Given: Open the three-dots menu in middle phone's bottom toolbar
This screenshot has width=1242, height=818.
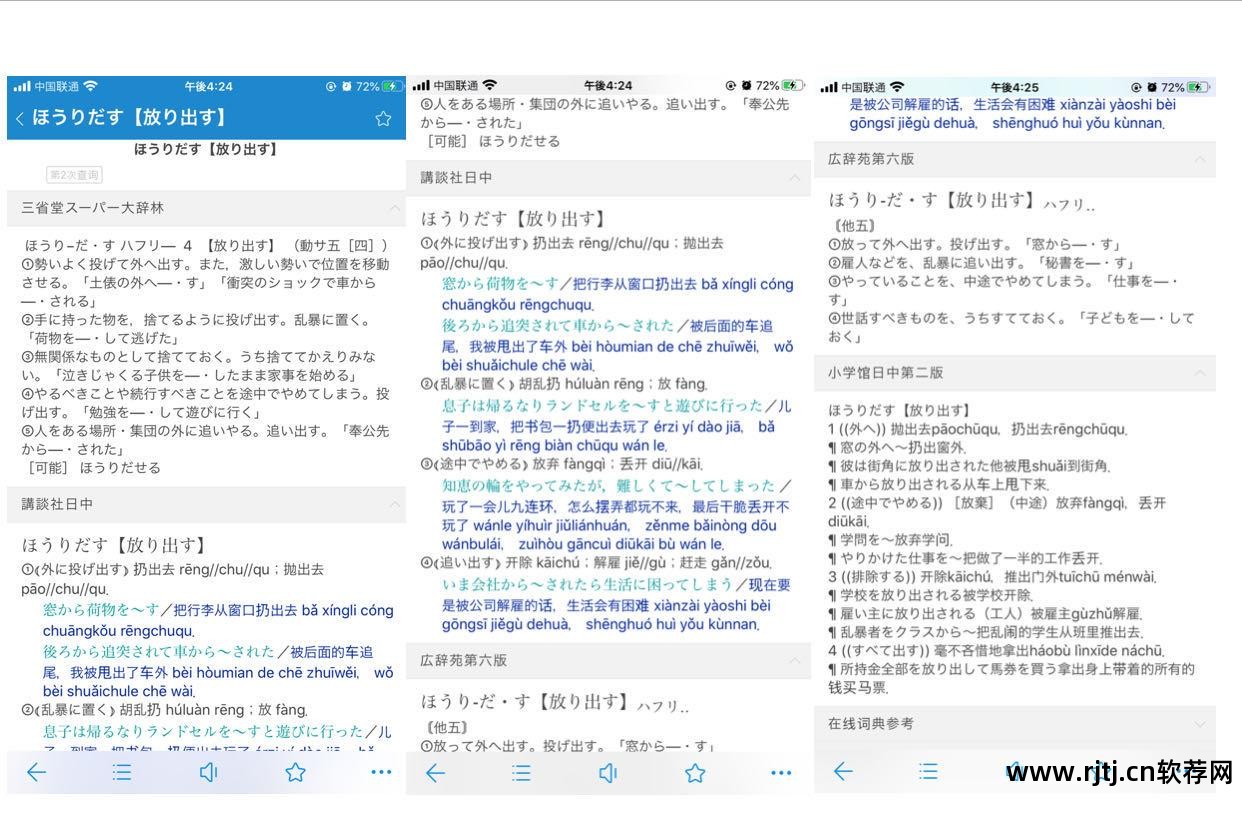Looking at the screenshot, I should 781,772.
